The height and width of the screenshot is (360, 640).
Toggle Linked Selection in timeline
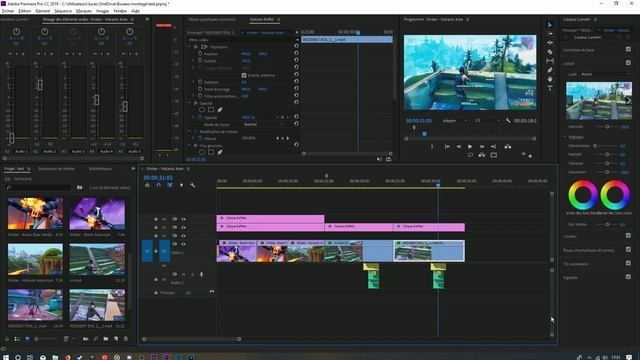click(x=170, y=185)
